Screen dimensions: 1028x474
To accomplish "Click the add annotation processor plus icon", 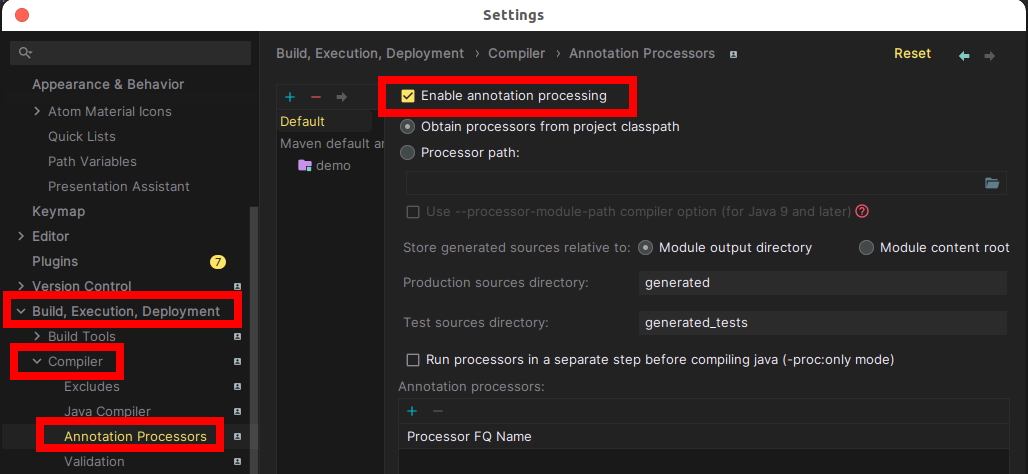I will [x=412, y=411].
